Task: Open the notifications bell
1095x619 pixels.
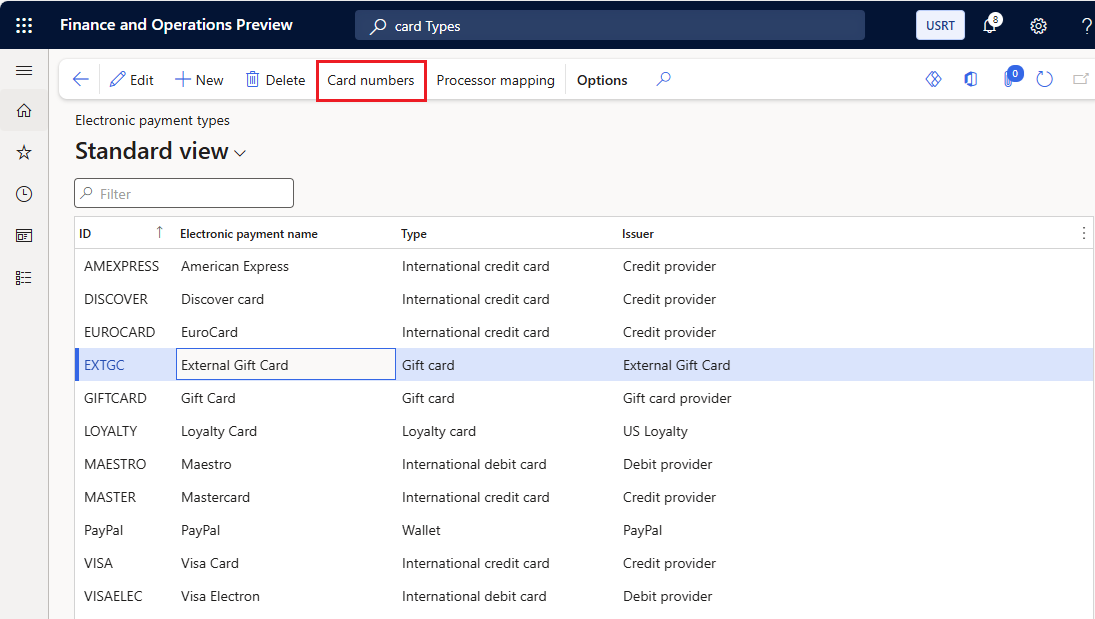Action: pos(990,25)
